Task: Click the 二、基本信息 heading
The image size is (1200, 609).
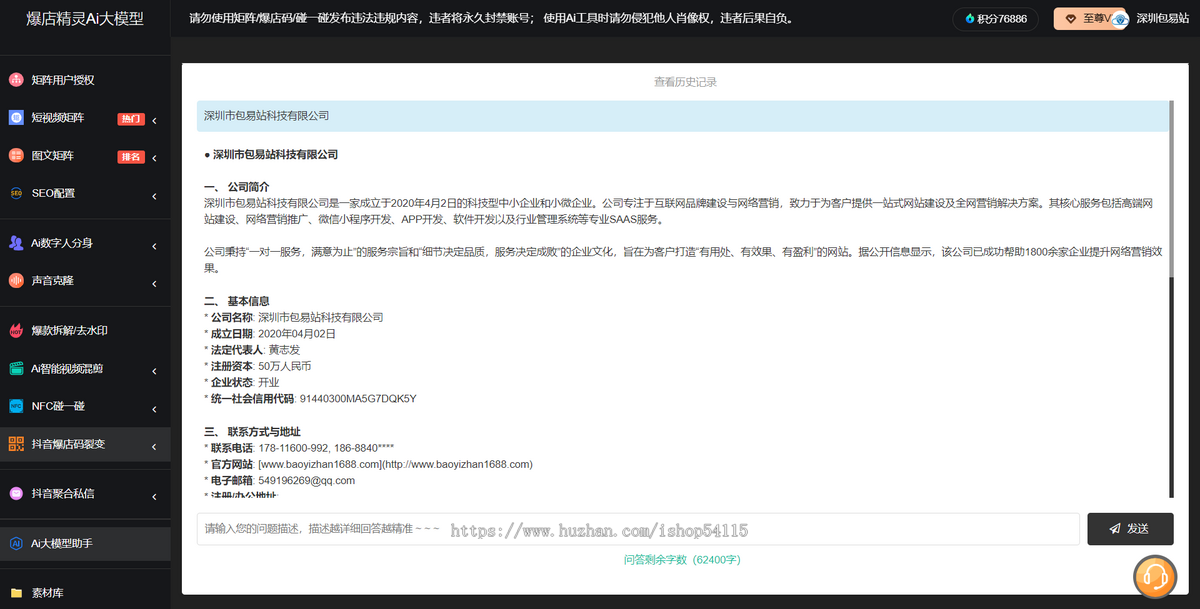Action: 236,301
